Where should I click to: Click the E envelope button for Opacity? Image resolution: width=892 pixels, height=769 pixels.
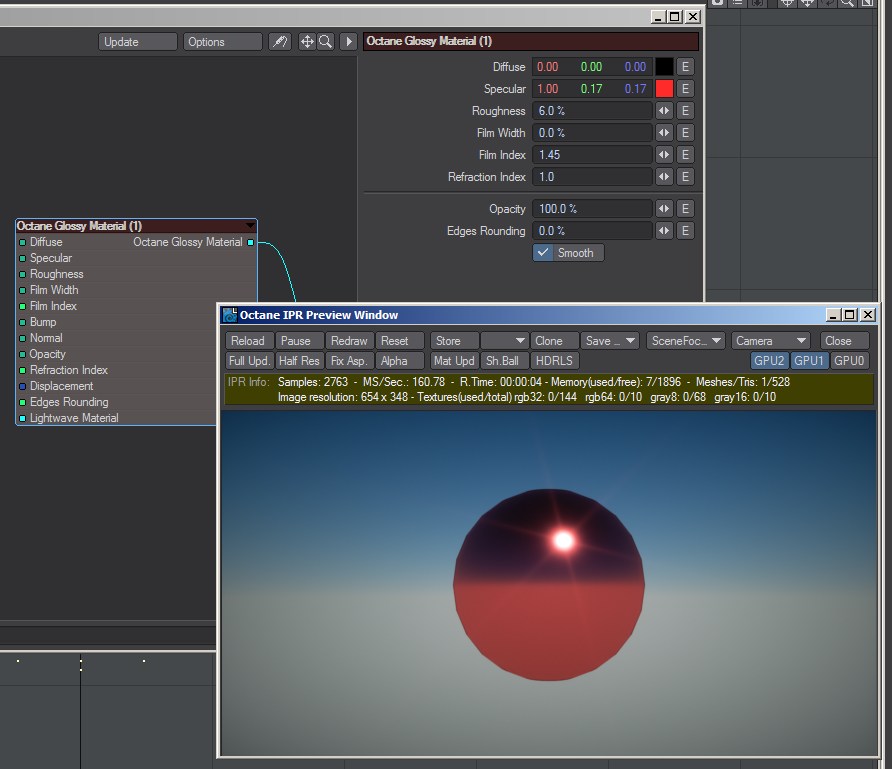click(x=685, y=209)
